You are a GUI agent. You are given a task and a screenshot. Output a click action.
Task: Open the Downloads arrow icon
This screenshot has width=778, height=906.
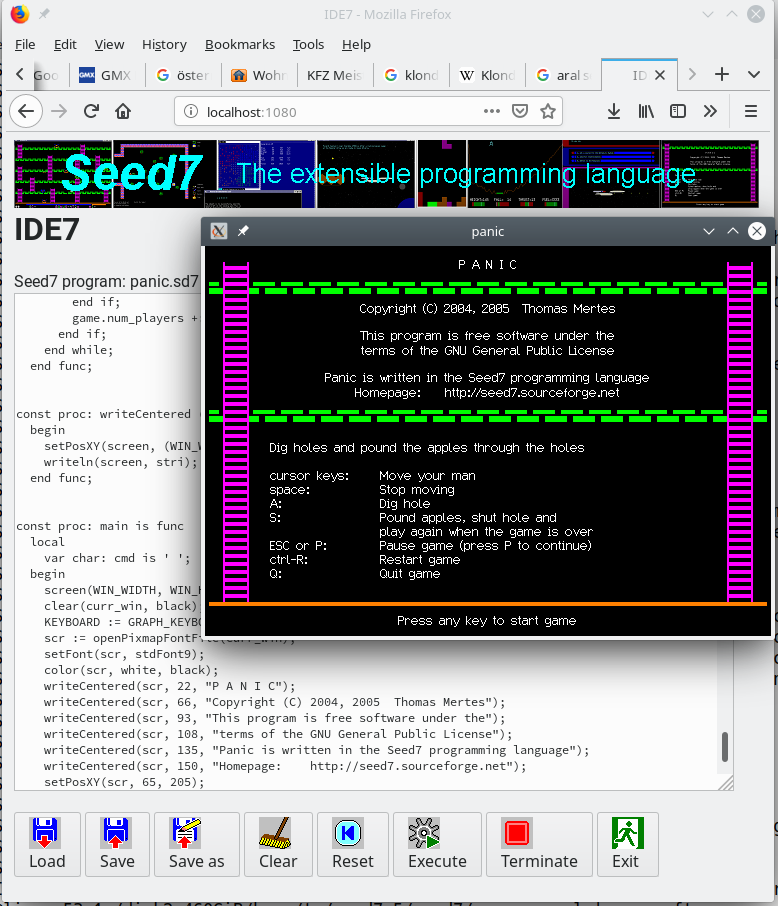click(x=614, y=111)
